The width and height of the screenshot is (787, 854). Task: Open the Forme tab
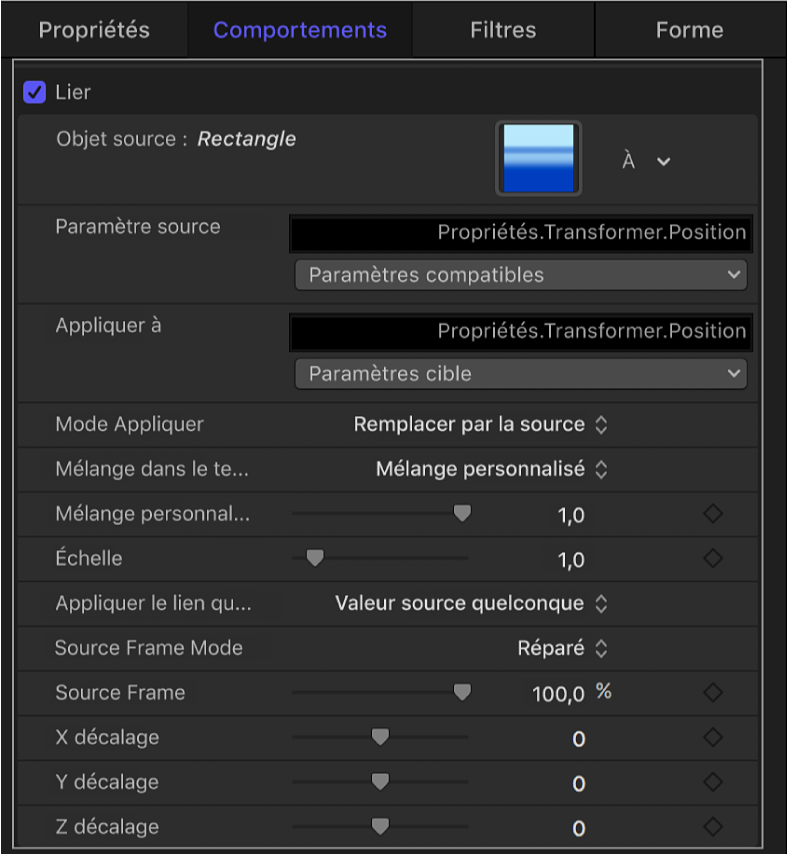(x=689, y=30)
